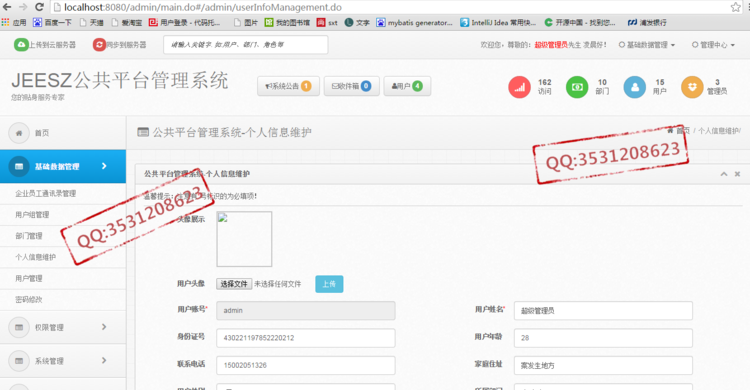The image size is (750, 390).
Task: Click the home icon in the sidebar
Action: point(19,133)
